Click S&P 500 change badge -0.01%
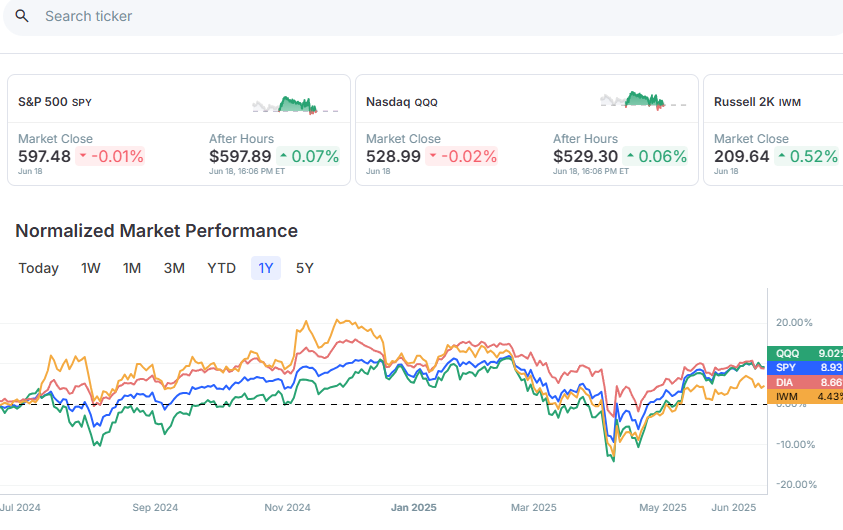843x530 pixels. point(110,156)
